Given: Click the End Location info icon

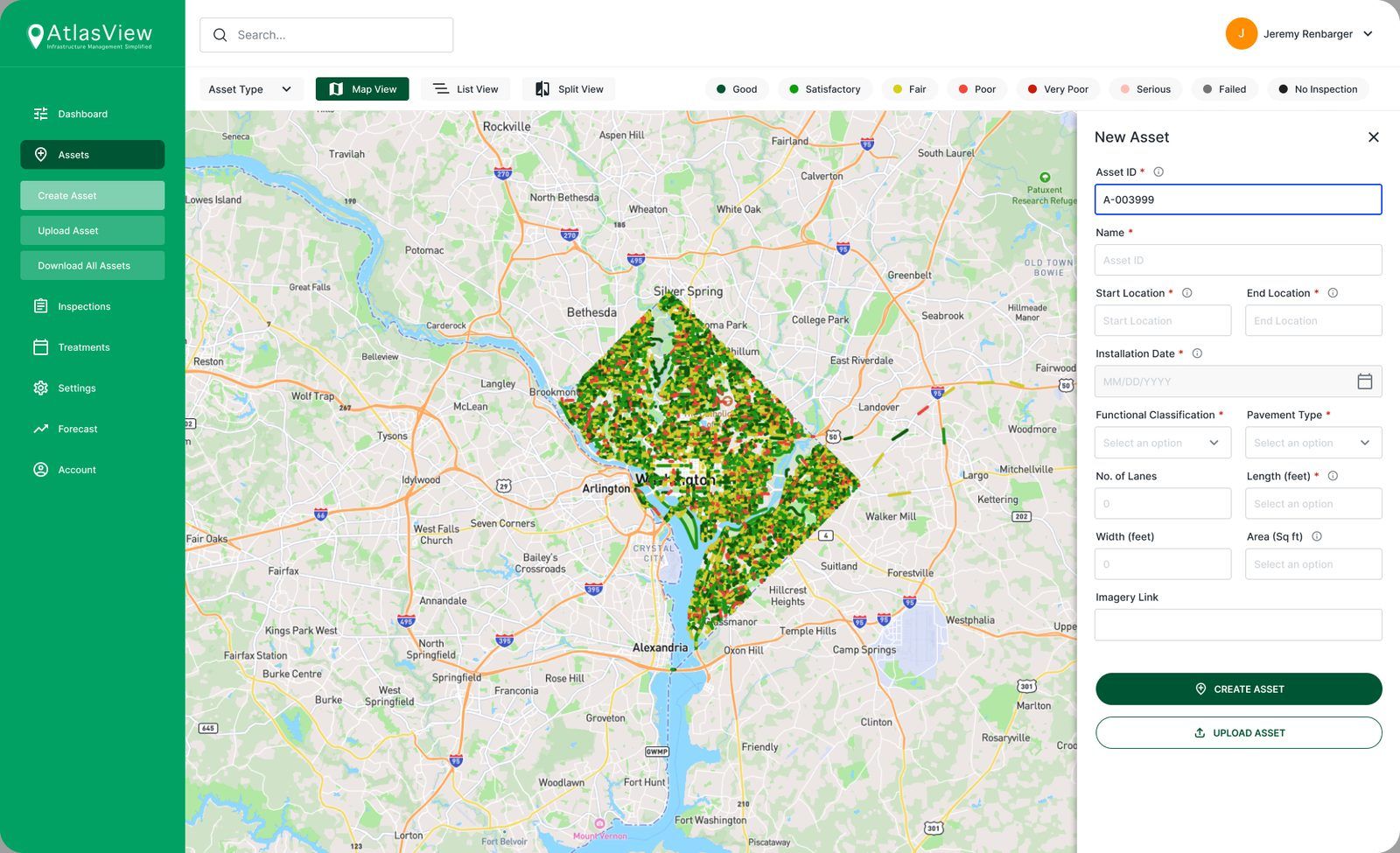Looking at the screenshot, I should (1333, 293).
